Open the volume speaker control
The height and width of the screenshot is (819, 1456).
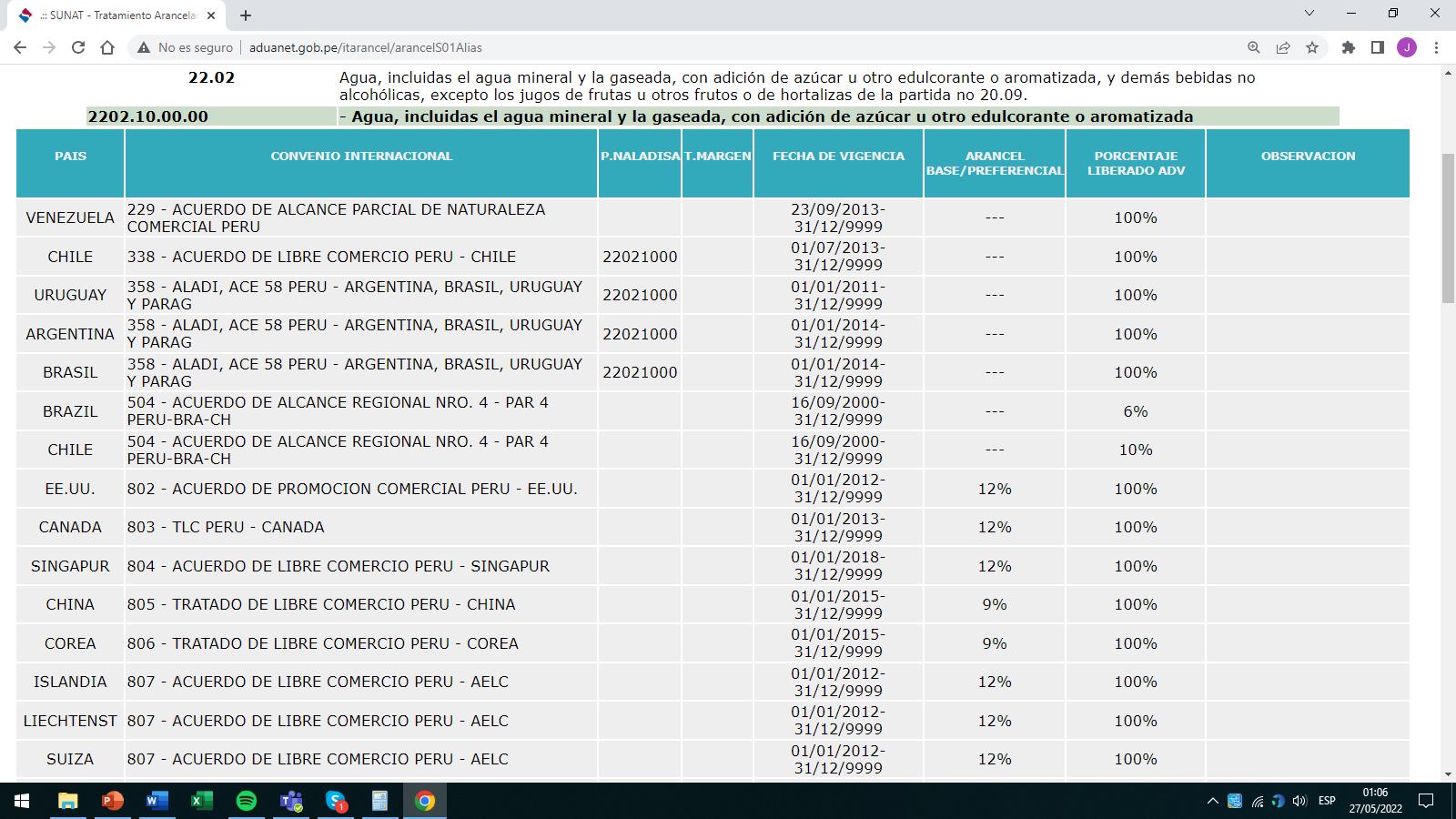pyautogui.click(x=1299, y=801)
